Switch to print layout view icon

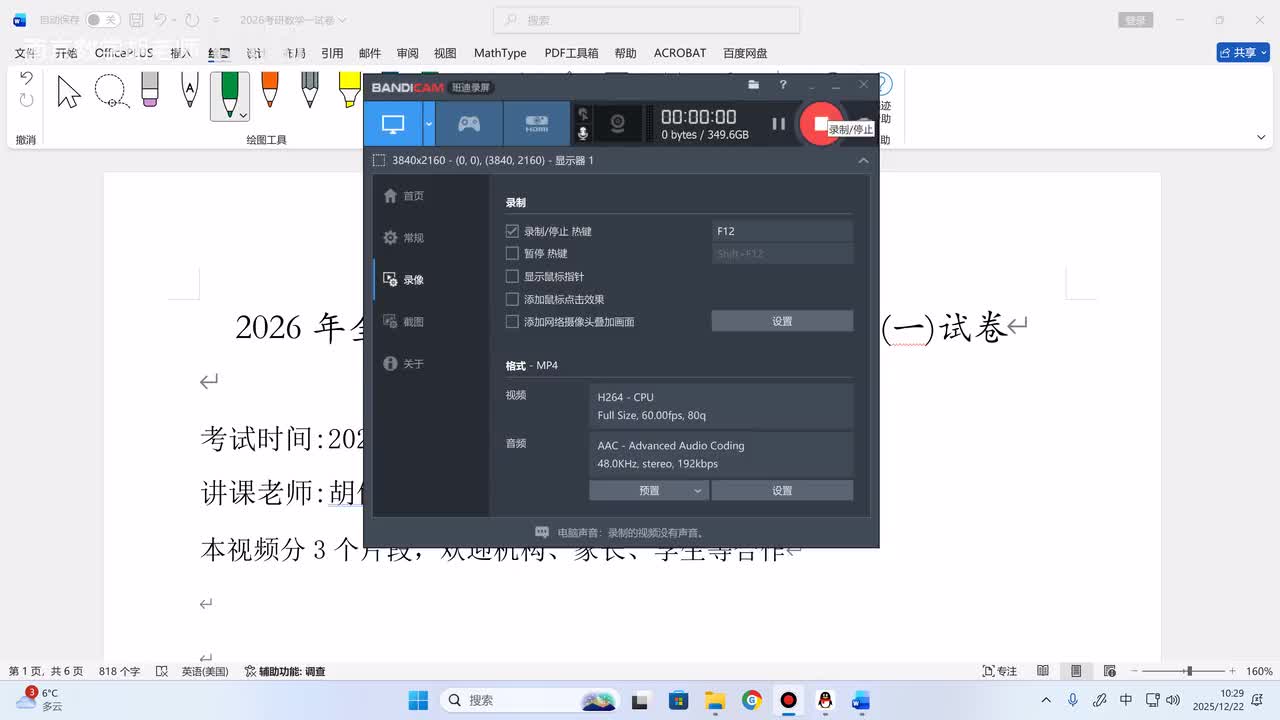pos(1076,671)
